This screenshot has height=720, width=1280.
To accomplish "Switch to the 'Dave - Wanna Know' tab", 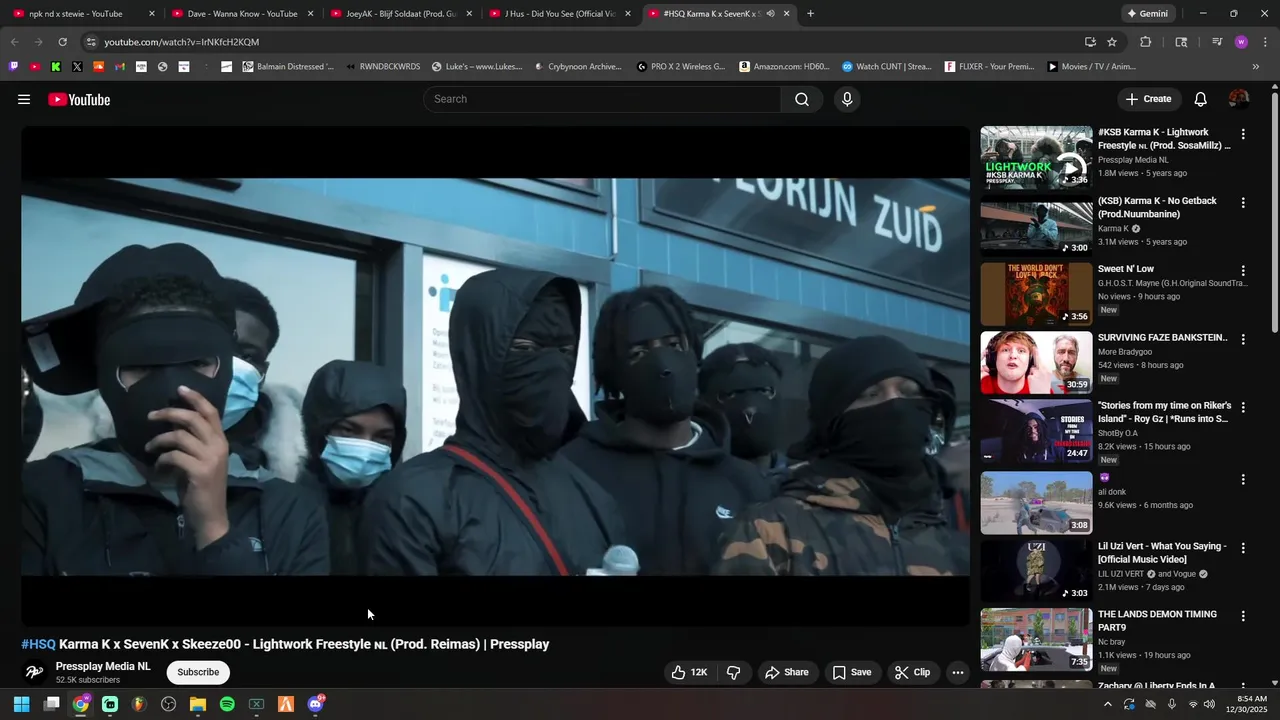I will (242, 14).
